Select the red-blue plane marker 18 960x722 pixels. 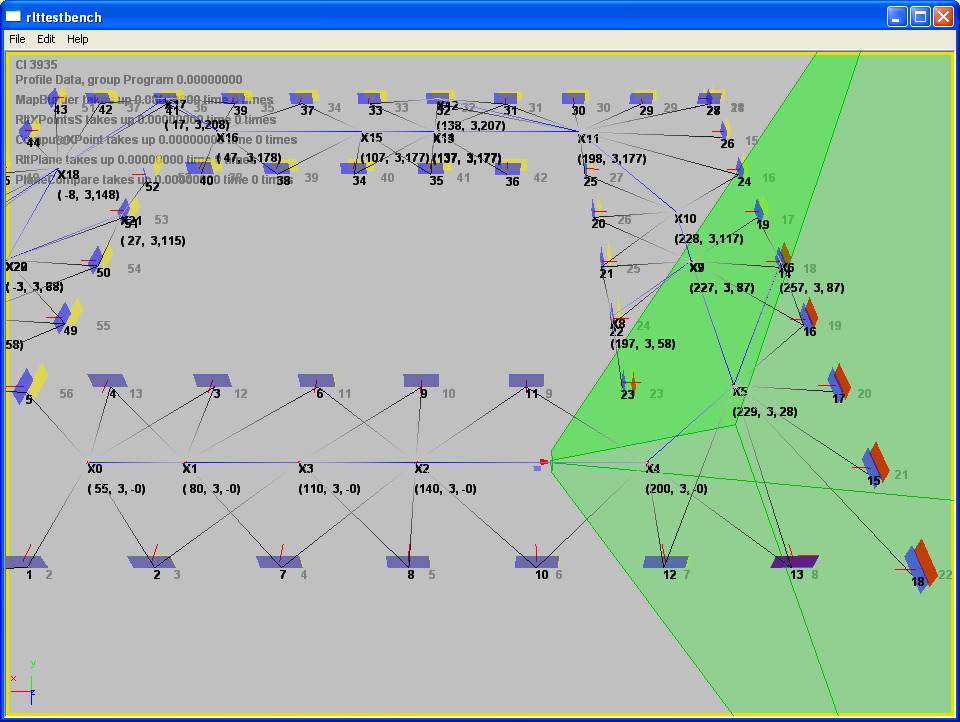(x=920, y=565)
